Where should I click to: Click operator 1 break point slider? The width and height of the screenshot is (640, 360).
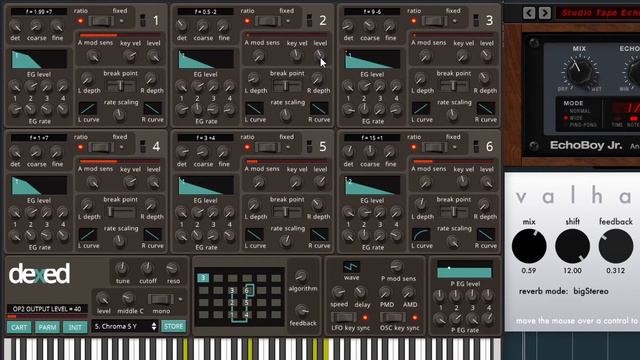coord(121,85)
